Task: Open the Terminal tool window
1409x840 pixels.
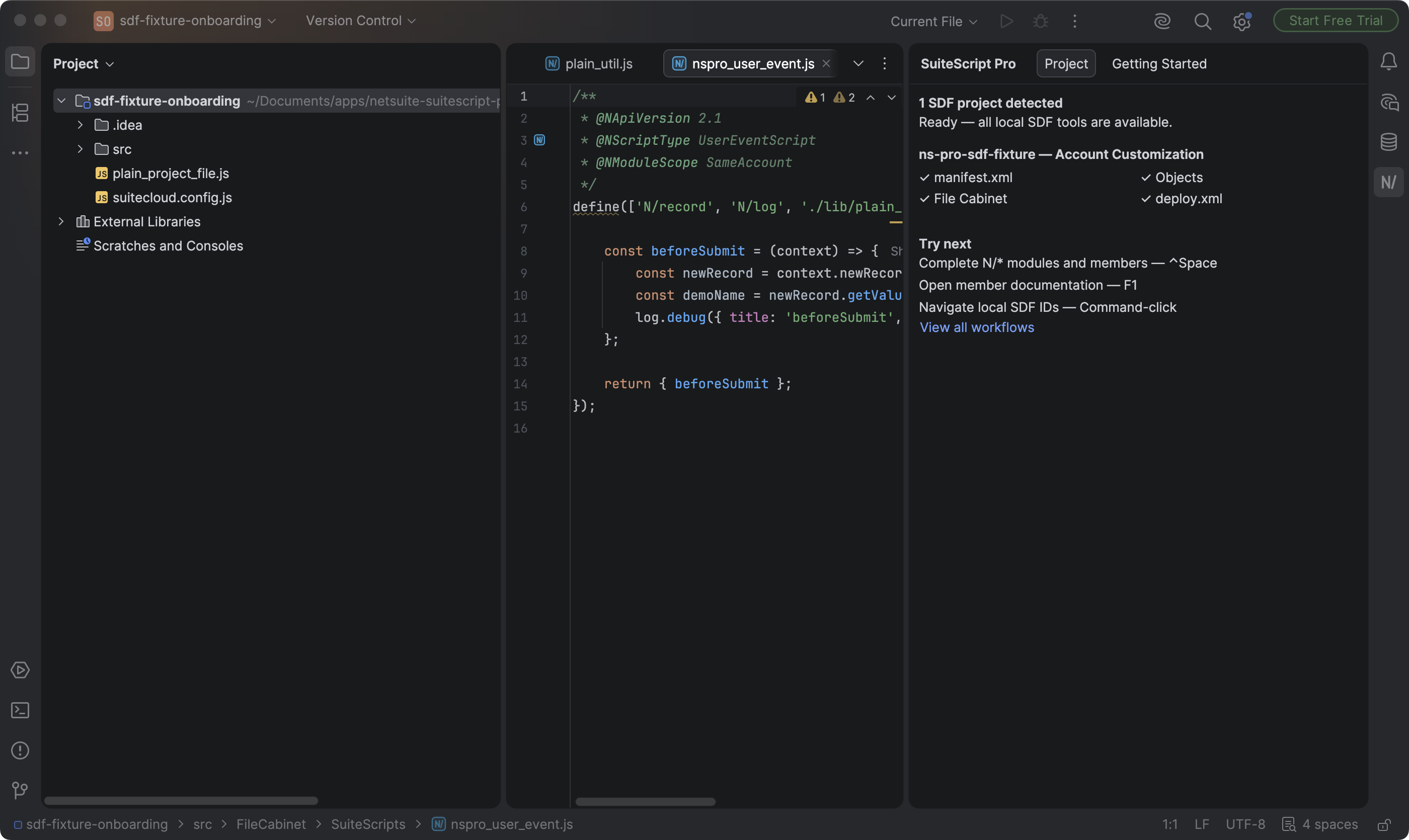Action: (21, 710)
